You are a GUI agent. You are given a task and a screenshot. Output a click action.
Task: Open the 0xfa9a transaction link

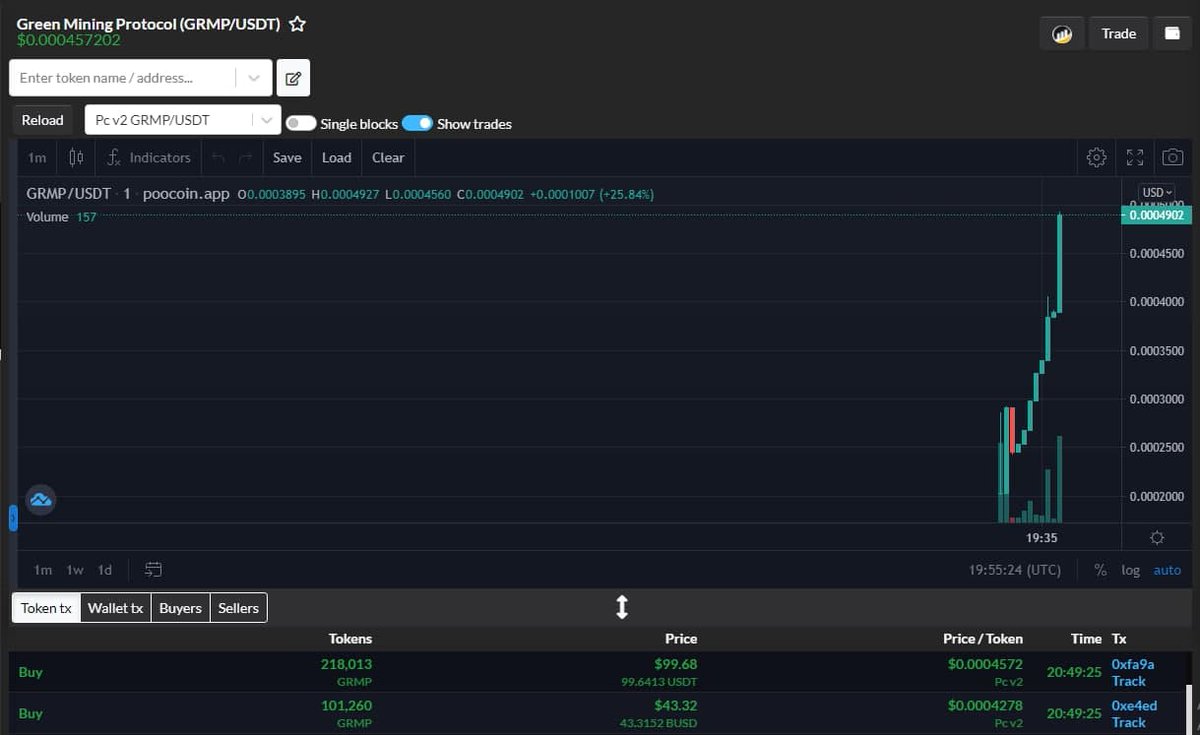pos(1133,664)
